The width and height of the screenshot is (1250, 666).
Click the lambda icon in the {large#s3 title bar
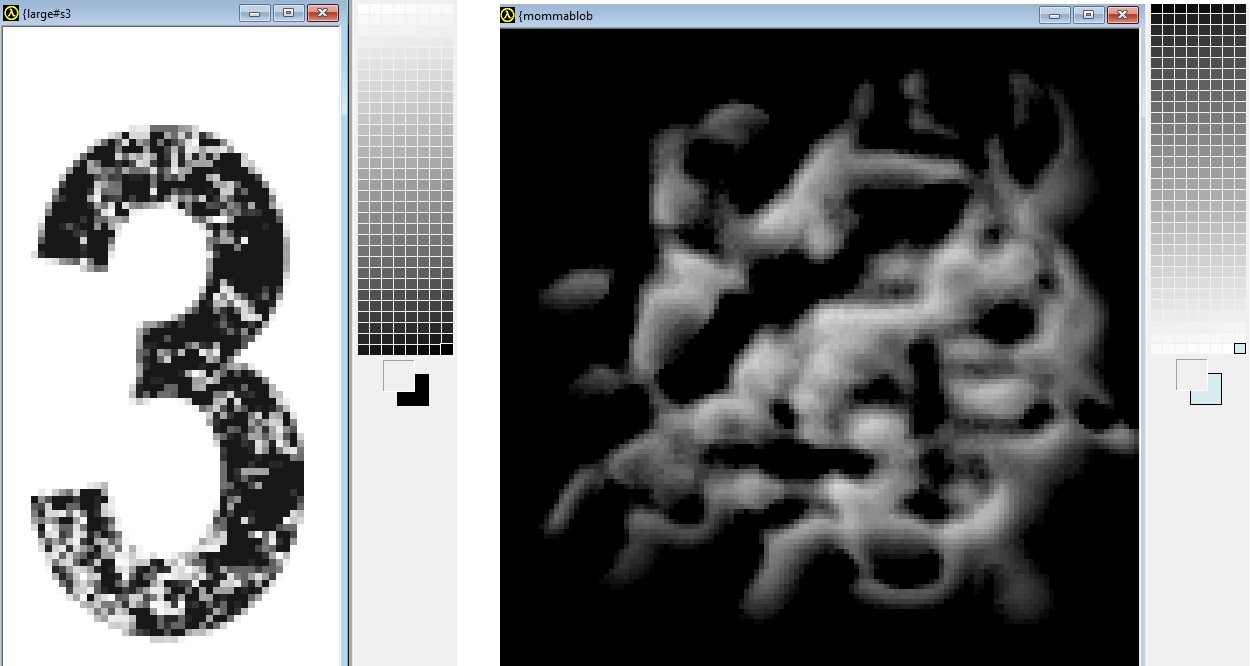pos(12,13)
